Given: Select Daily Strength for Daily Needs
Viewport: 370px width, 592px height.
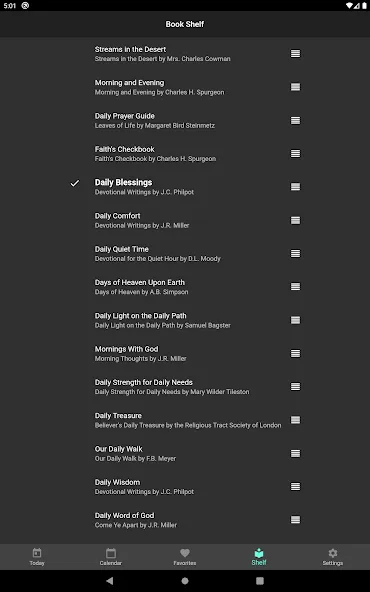Looking at the screenshot, I should point(185,387).
